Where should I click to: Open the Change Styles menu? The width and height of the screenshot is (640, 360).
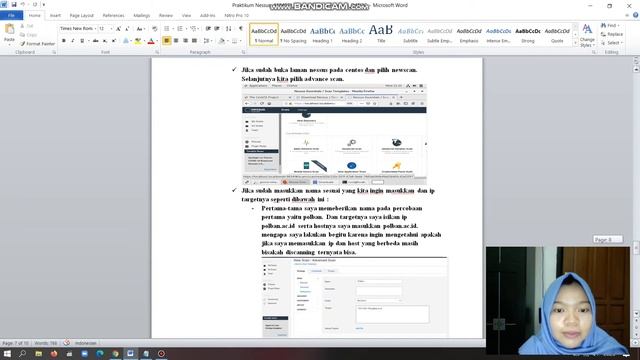pyautogui.click(x=587, y=36)
